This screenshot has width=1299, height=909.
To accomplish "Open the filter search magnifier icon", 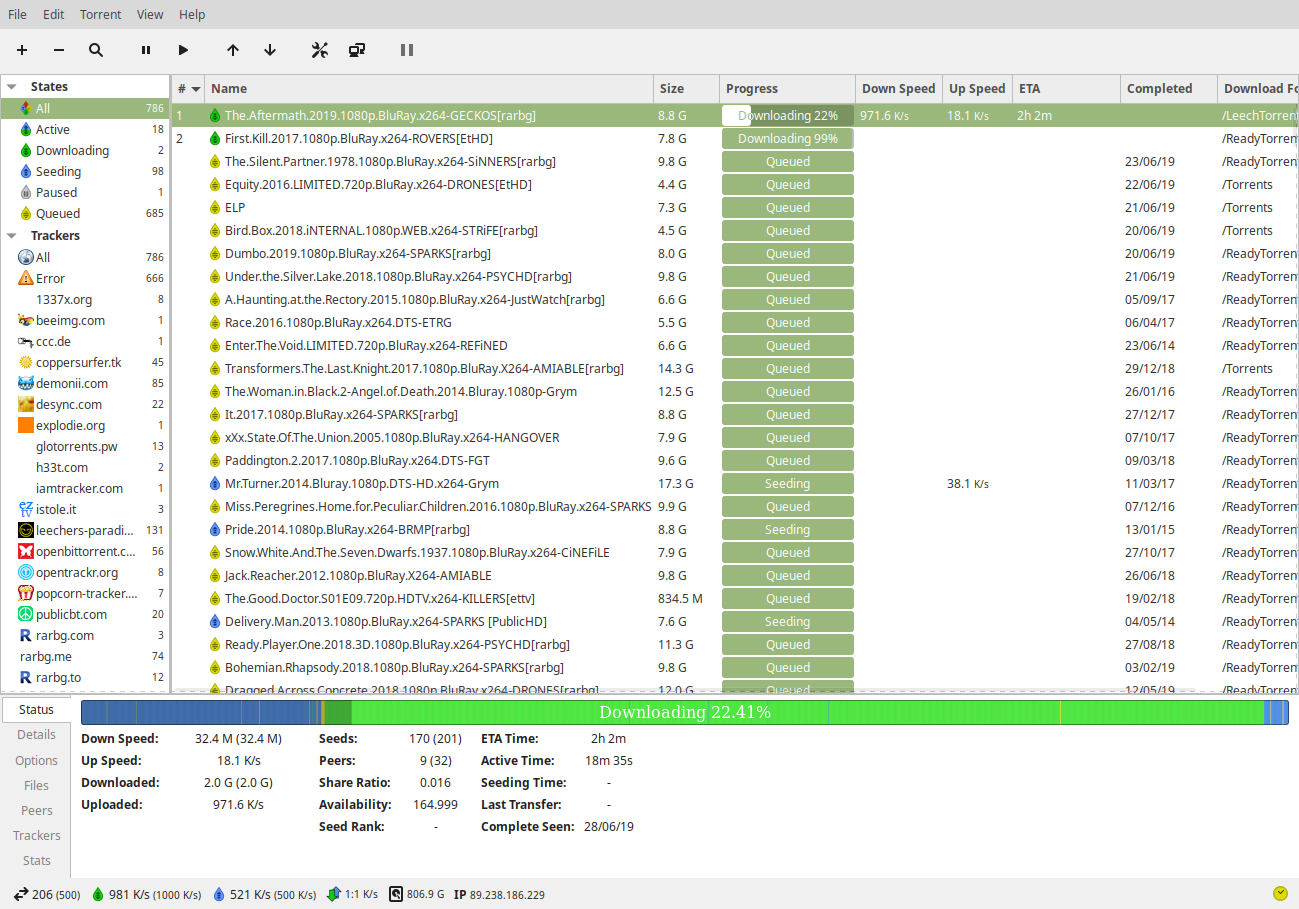I will [x=96, y=50].
